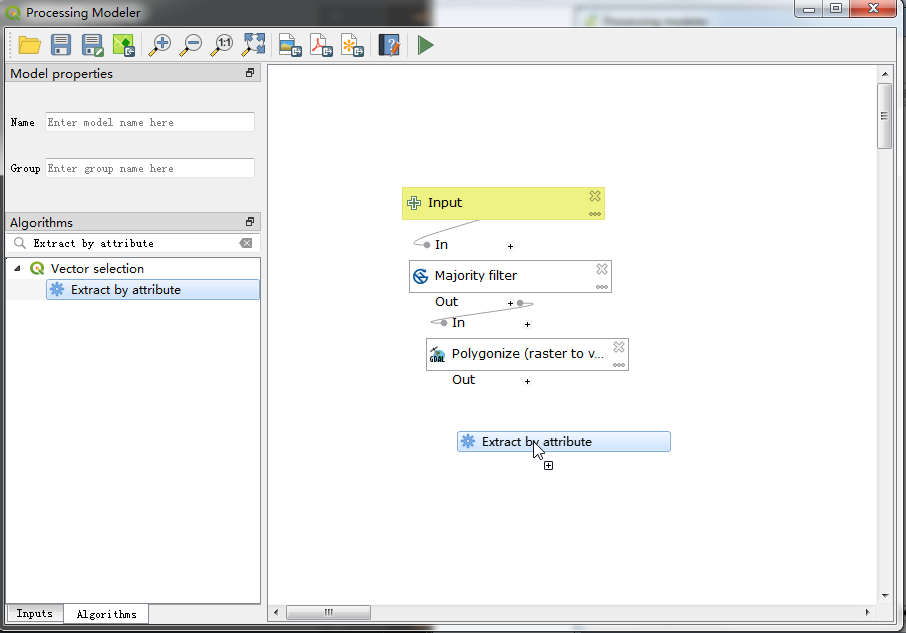Expand the Out section of Majority filter

[510, 303]
